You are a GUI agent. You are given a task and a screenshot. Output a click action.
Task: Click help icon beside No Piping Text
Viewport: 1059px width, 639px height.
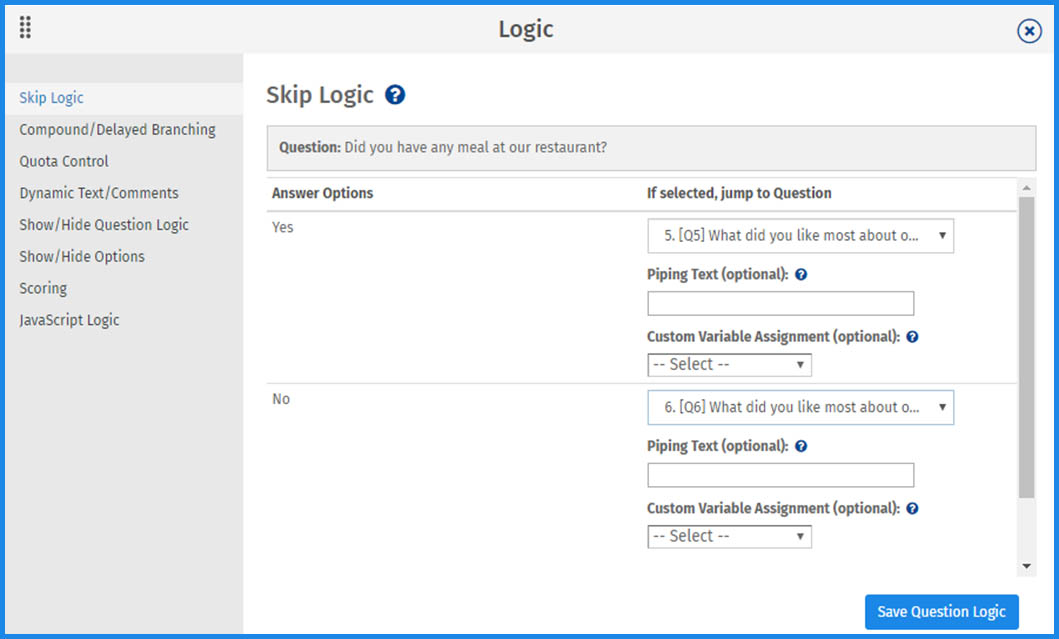pos(801,446)
